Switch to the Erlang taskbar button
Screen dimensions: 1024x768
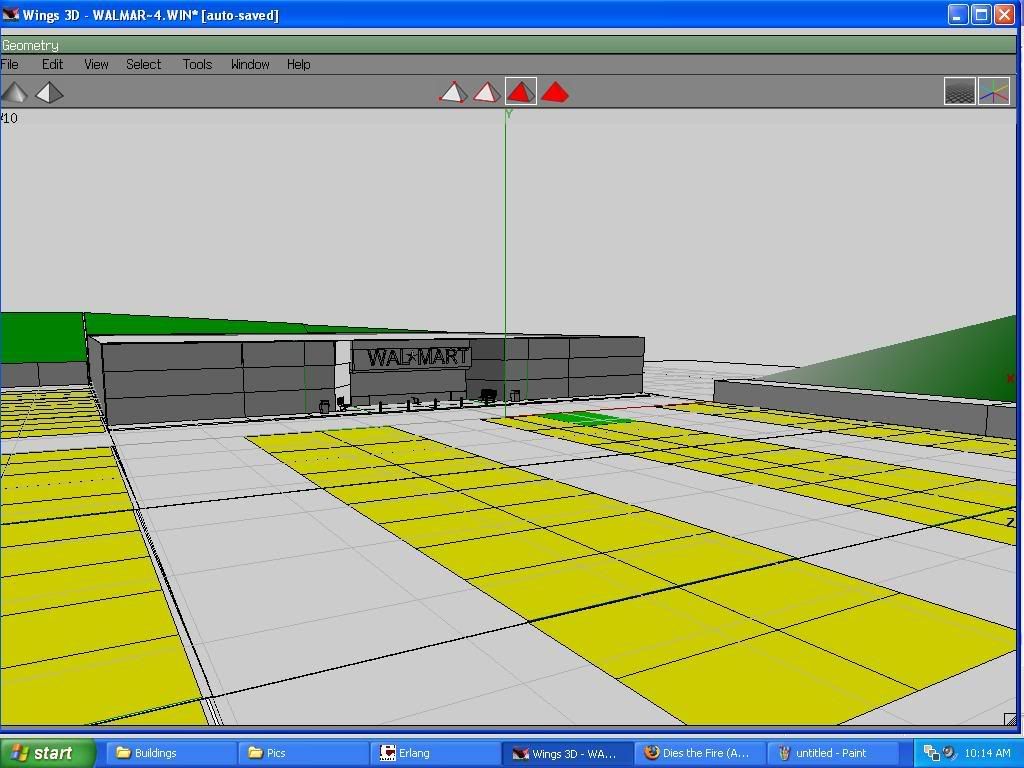(x=436, y=753)
